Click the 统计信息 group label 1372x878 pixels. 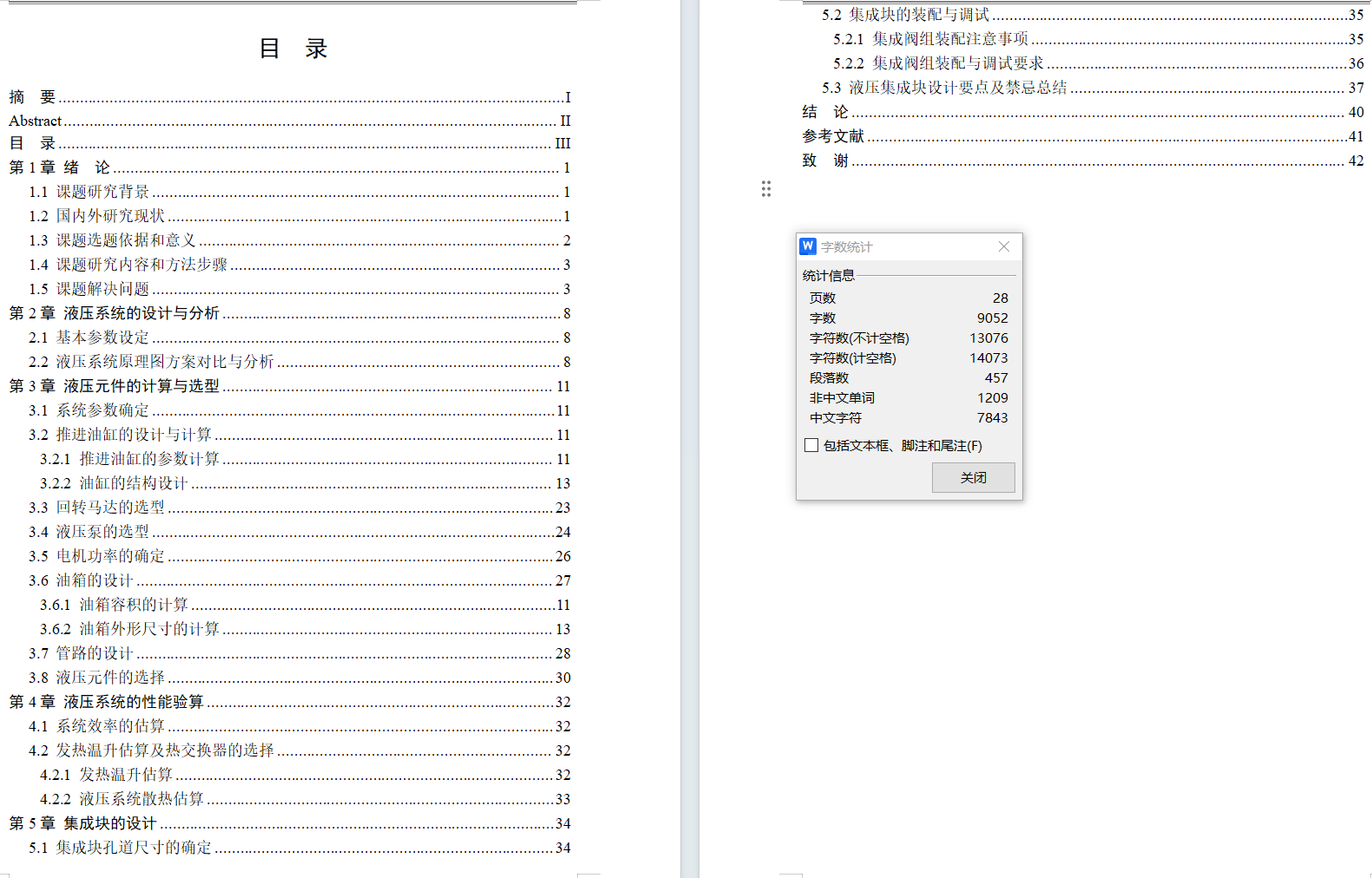[x=829, y=276]
